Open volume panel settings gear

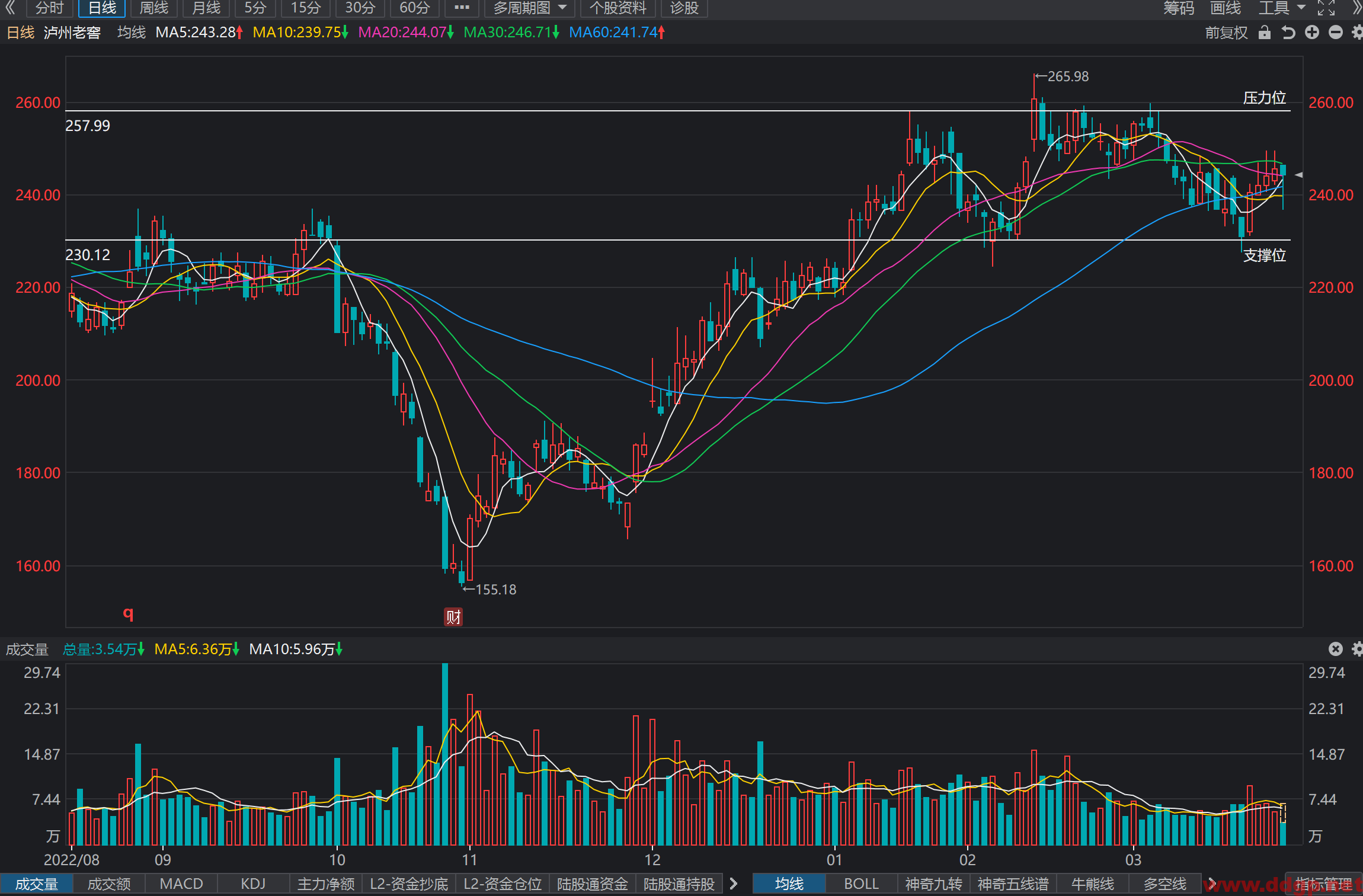click(x=1357, y=649)
